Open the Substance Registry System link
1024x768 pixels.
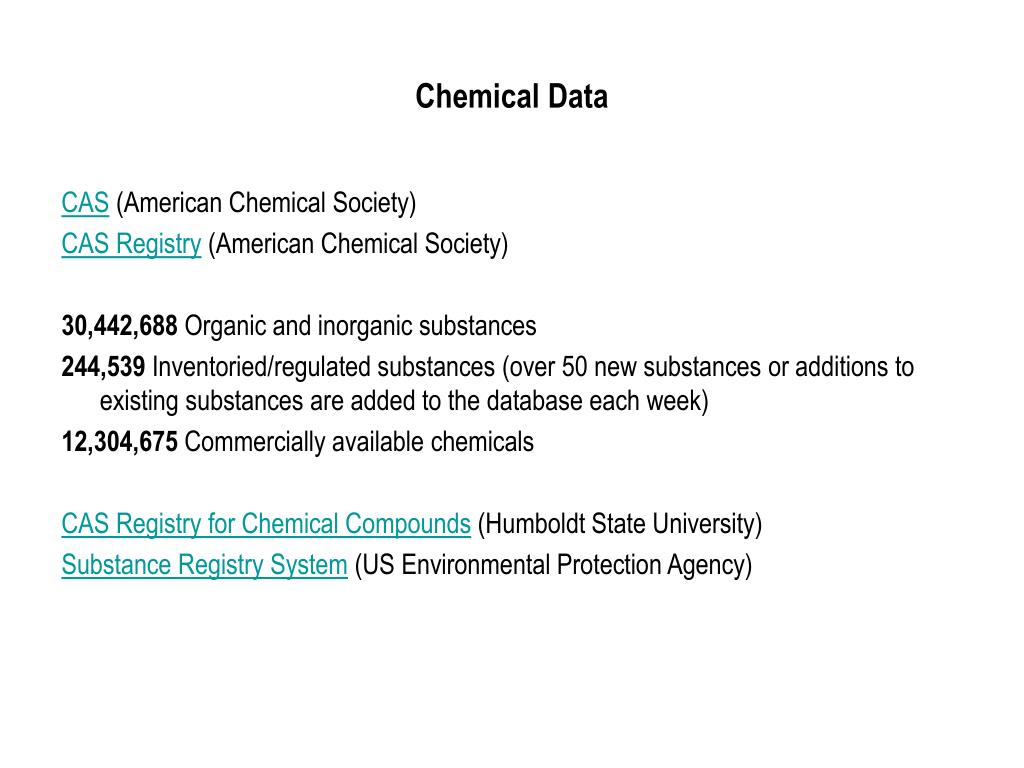(204, 565)
